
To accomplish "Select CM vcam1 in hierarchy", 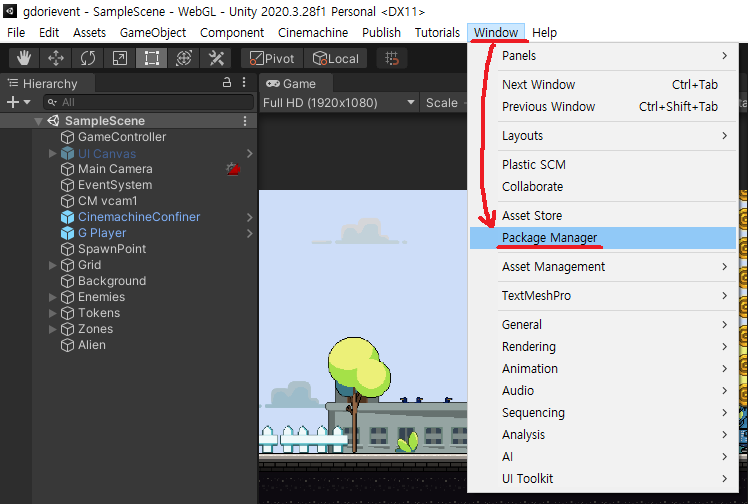I will coord(107,201).
